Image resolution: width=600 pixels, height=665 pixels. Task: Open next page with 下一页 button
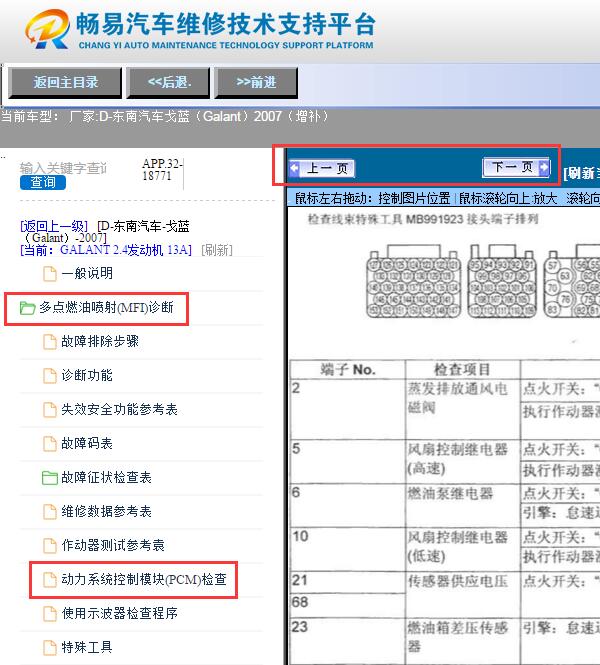tap(516, 167)
